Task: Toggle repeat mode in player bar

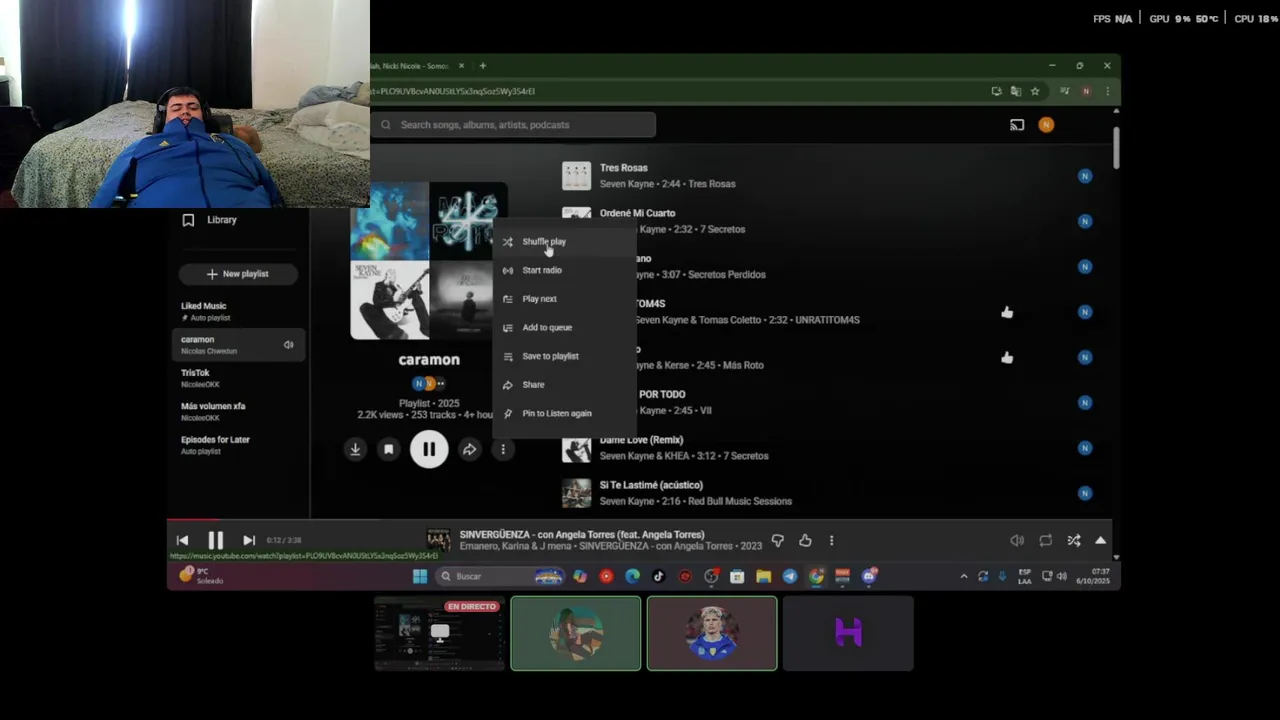Action: [1045, 541]
